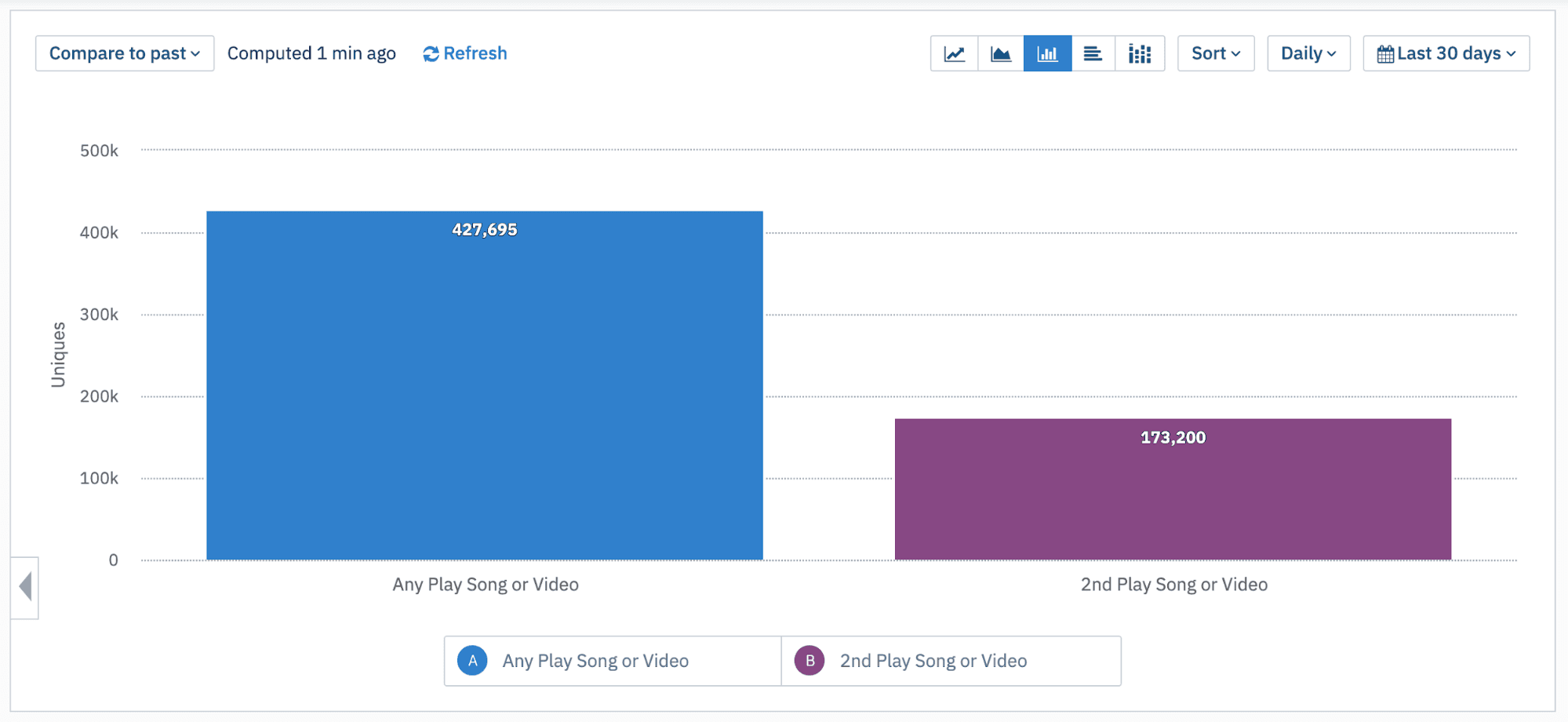Collapse the panel using the left arrow
The width and height of the screenshot is (1568, 722).
pyautogui.click(x=25, y=587)
